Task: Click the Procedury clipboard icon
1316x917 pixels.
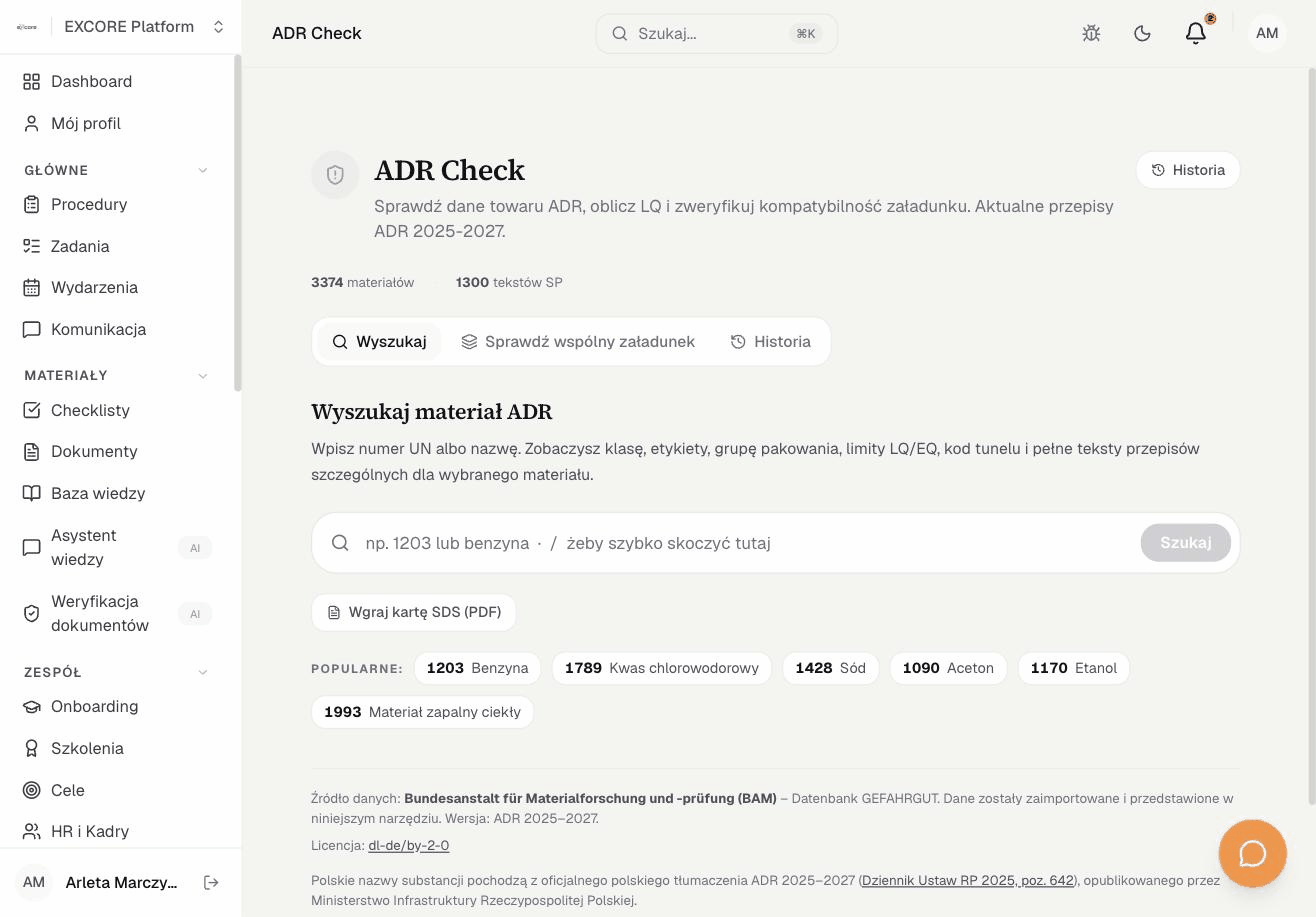Action: tap(32, 204)
